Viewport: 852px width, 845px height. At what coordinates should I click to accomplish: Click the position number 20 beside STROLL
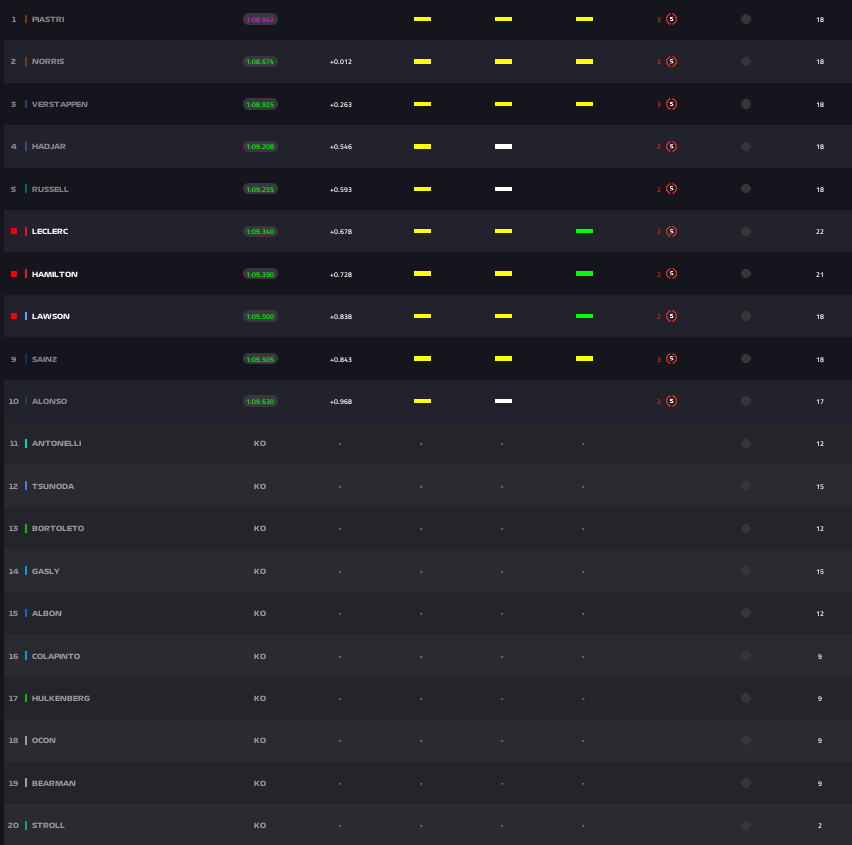point(14,825)
